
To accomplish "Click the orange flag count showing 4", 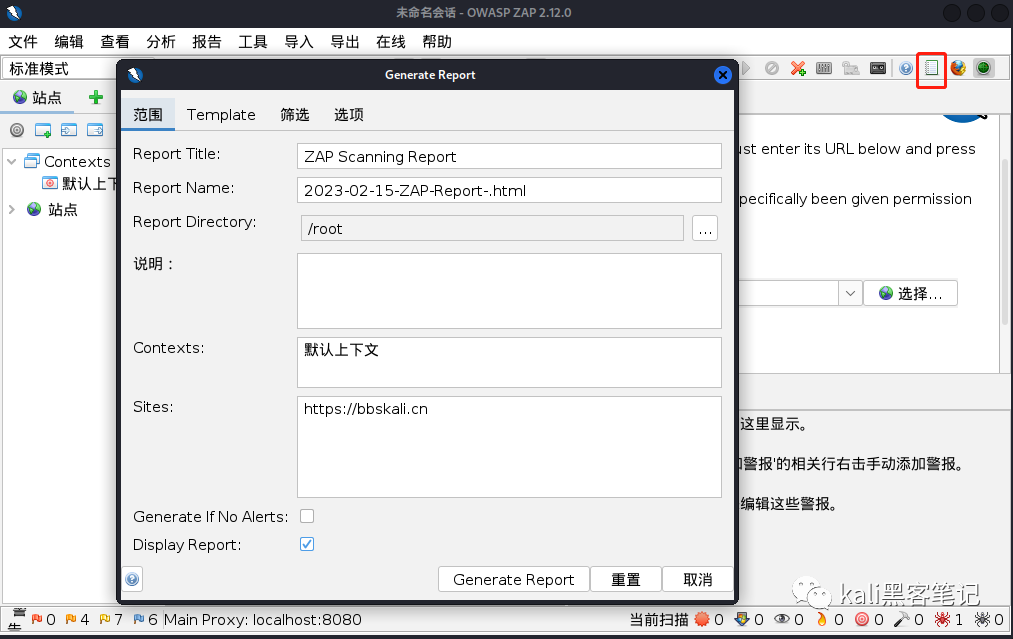I will (70, 619).
